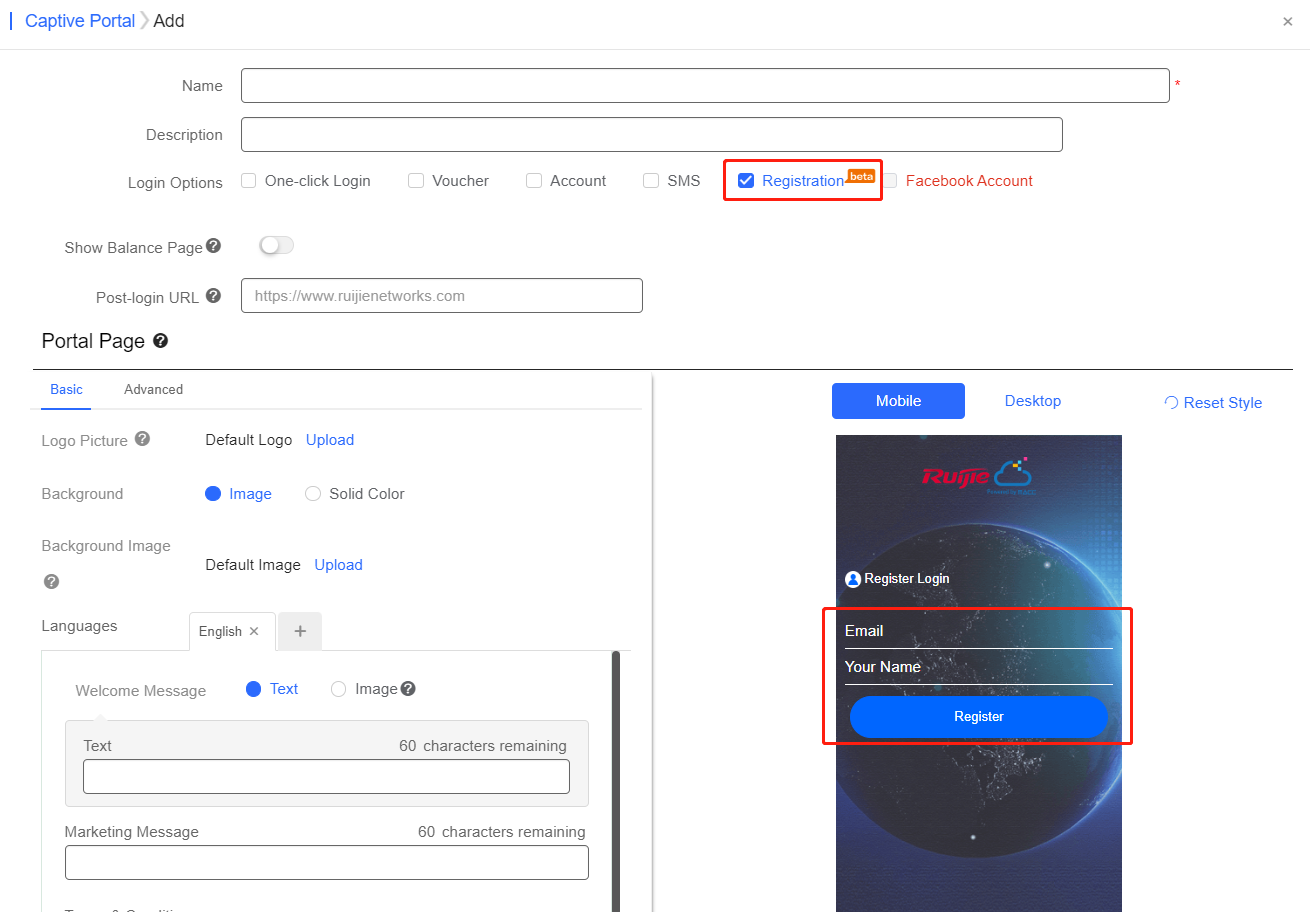Click the language panel vertical scrollbar

tap(616, 780)
